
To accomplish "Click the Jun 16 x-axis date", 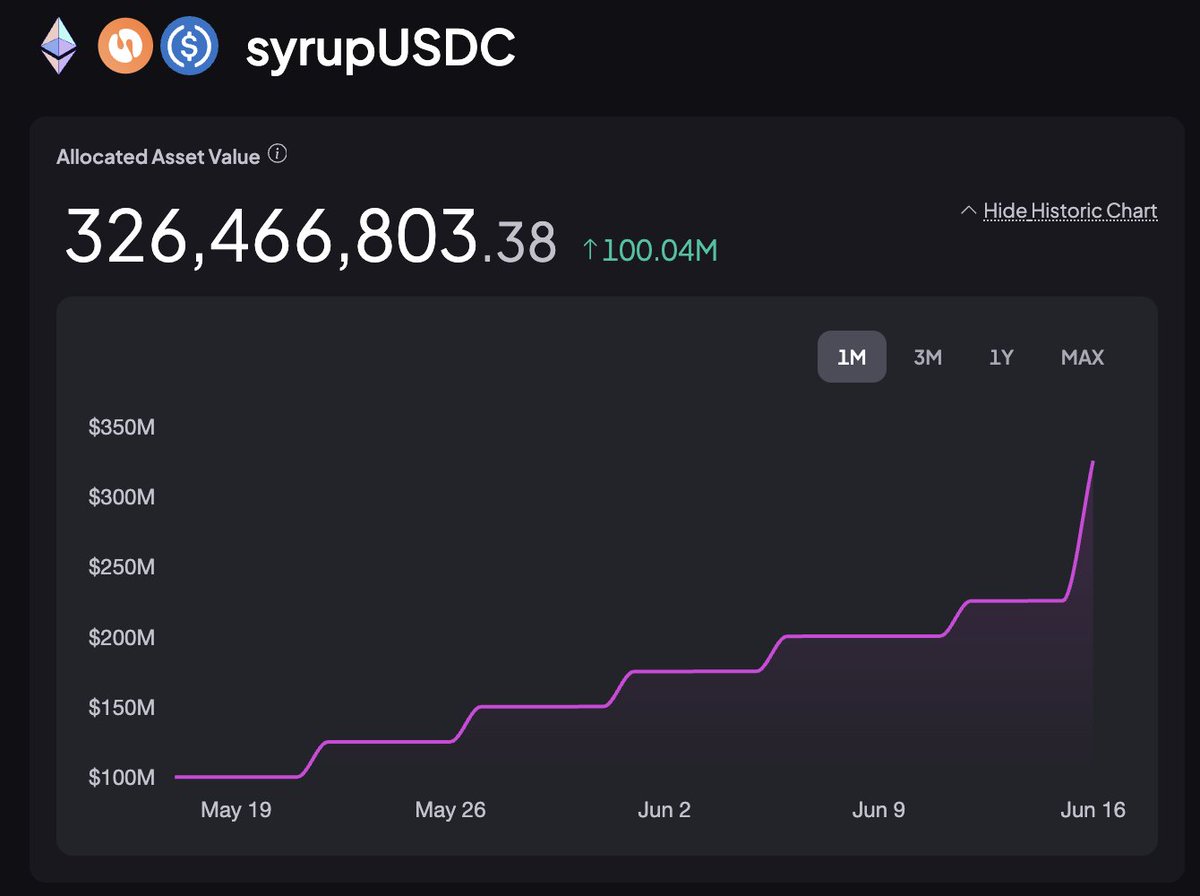I will pyautogui.click(x=1093, y=810).
